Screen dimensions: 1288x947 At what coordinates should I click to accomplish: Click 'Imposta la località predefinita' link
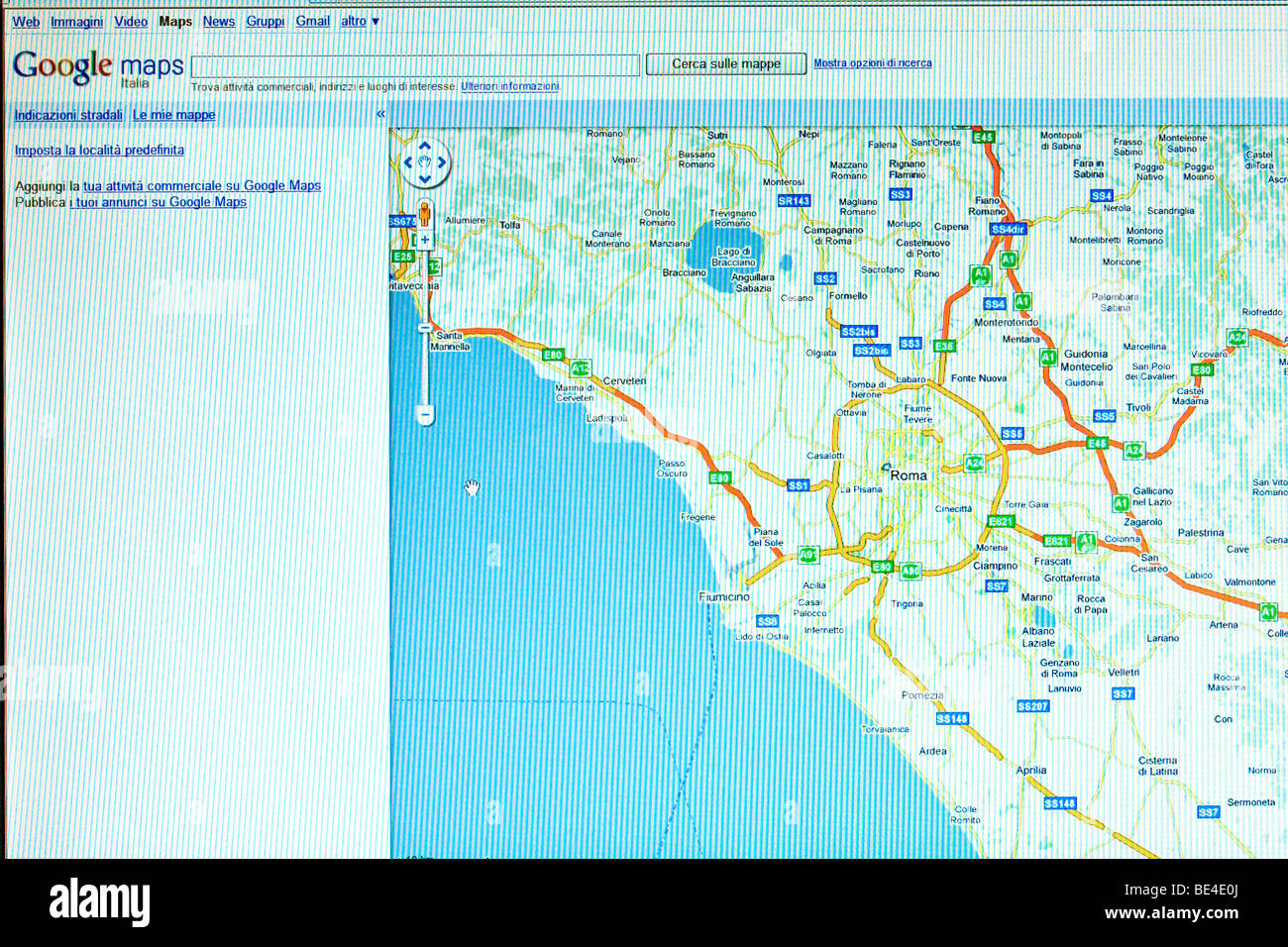pyautogui.click(x=99, y=151)
